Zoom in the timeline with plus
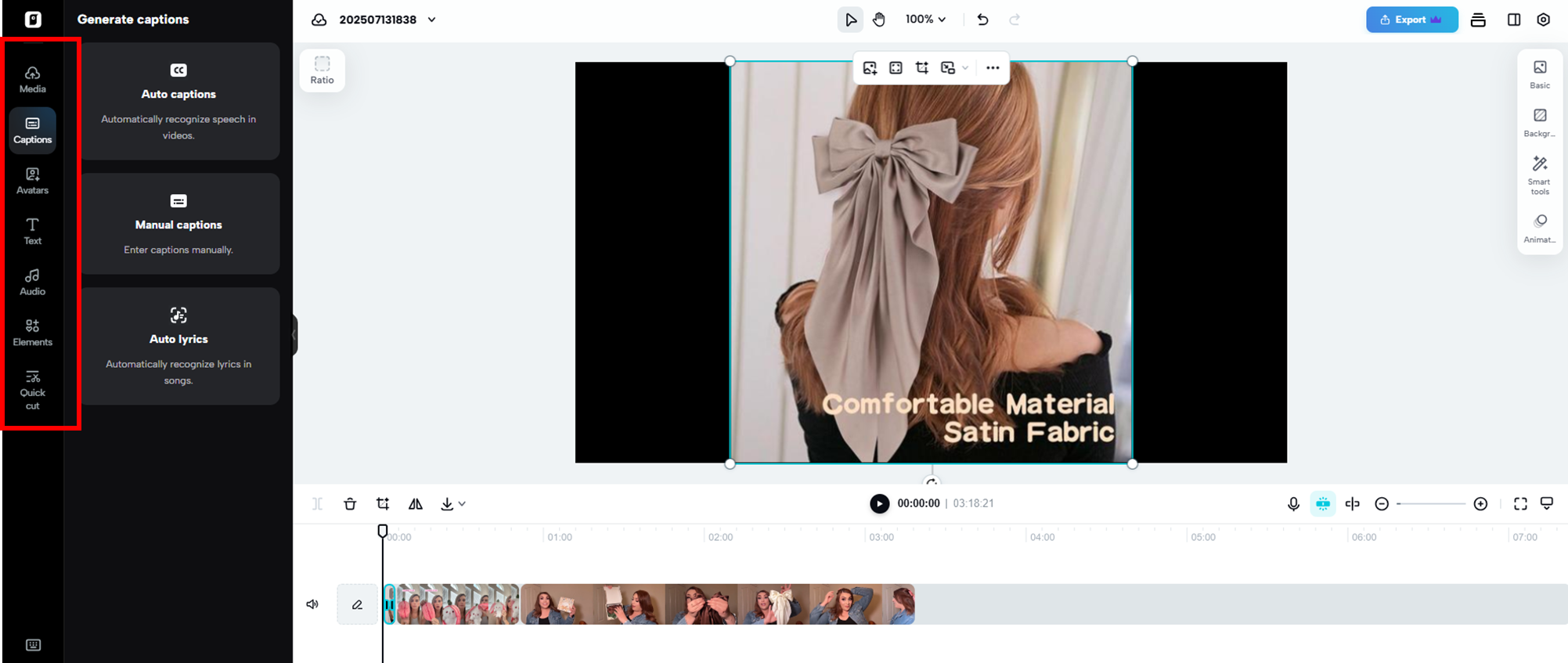The image size is (1568, 663). click(x=1480, y=503)
